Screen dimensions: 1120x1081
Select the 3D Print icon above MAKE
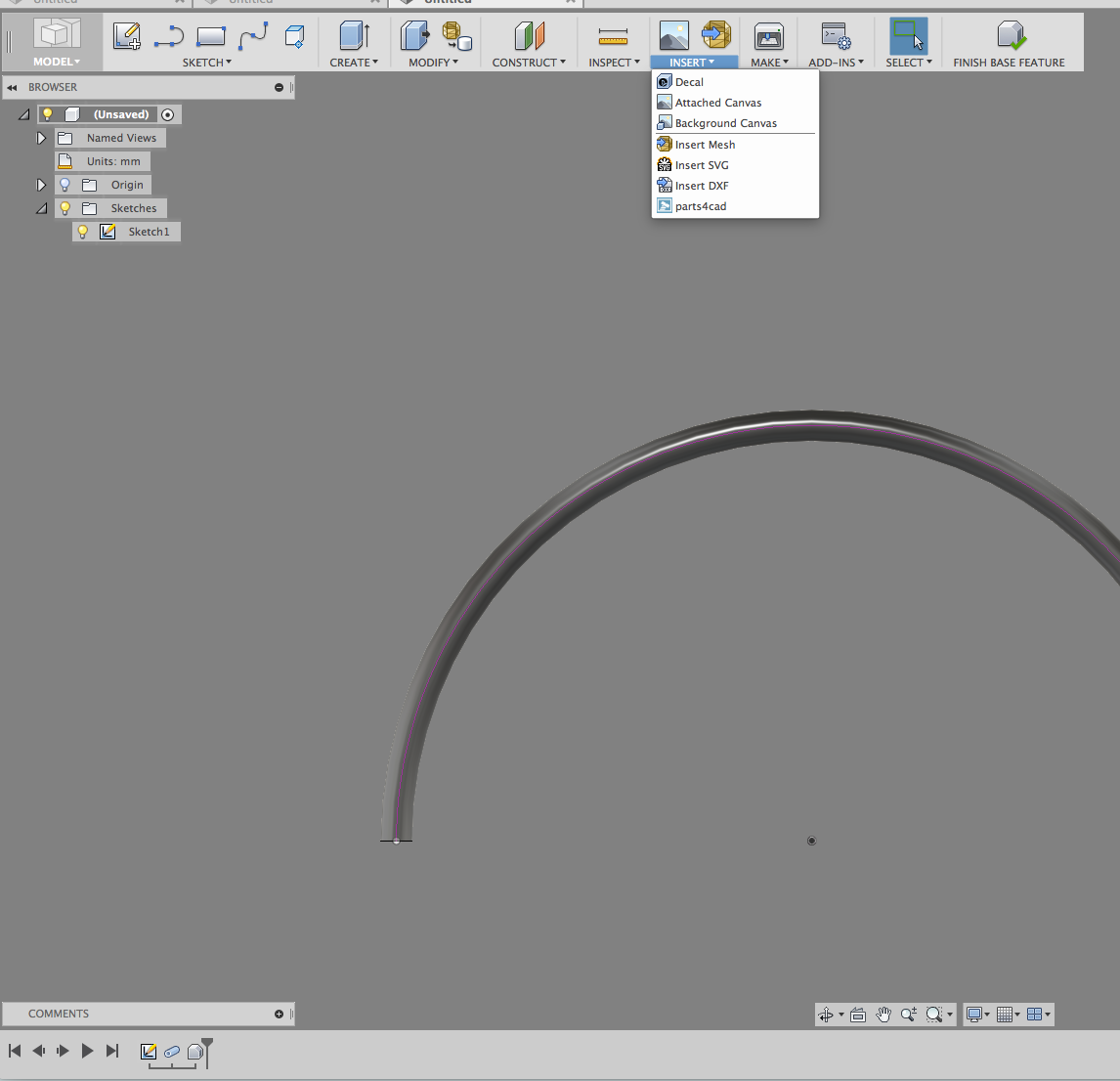[x=768, y=36]
